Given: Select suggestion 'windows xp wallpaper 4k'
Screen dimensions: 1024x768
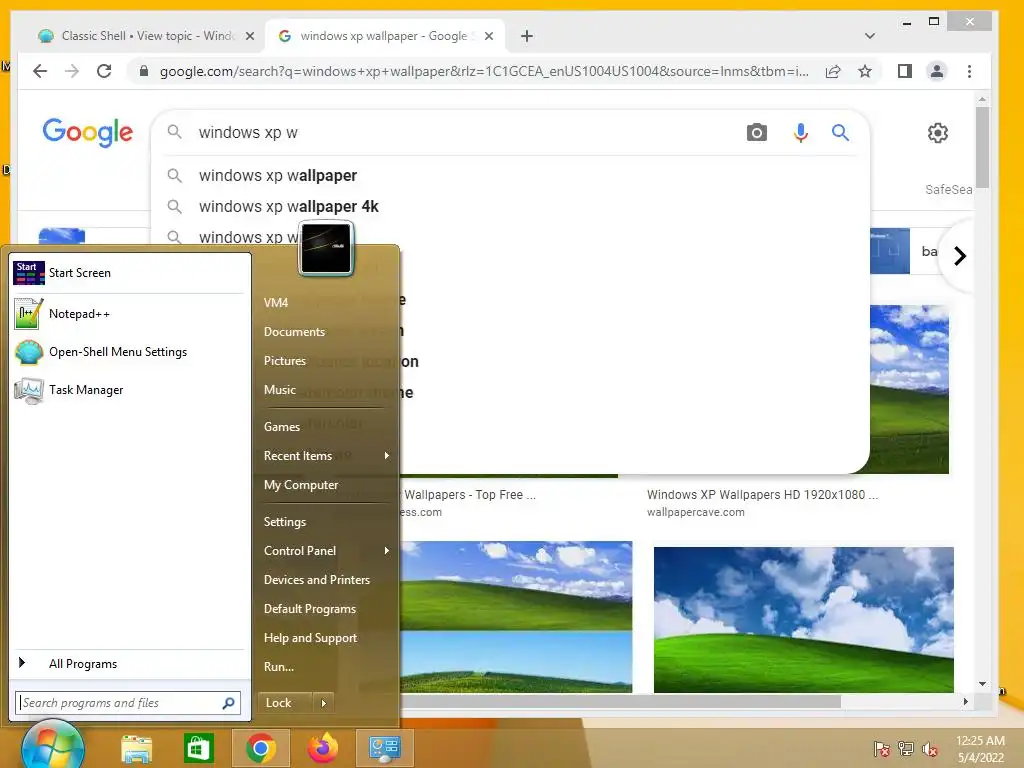Looking at the screenshot, I should pos(289,206).
